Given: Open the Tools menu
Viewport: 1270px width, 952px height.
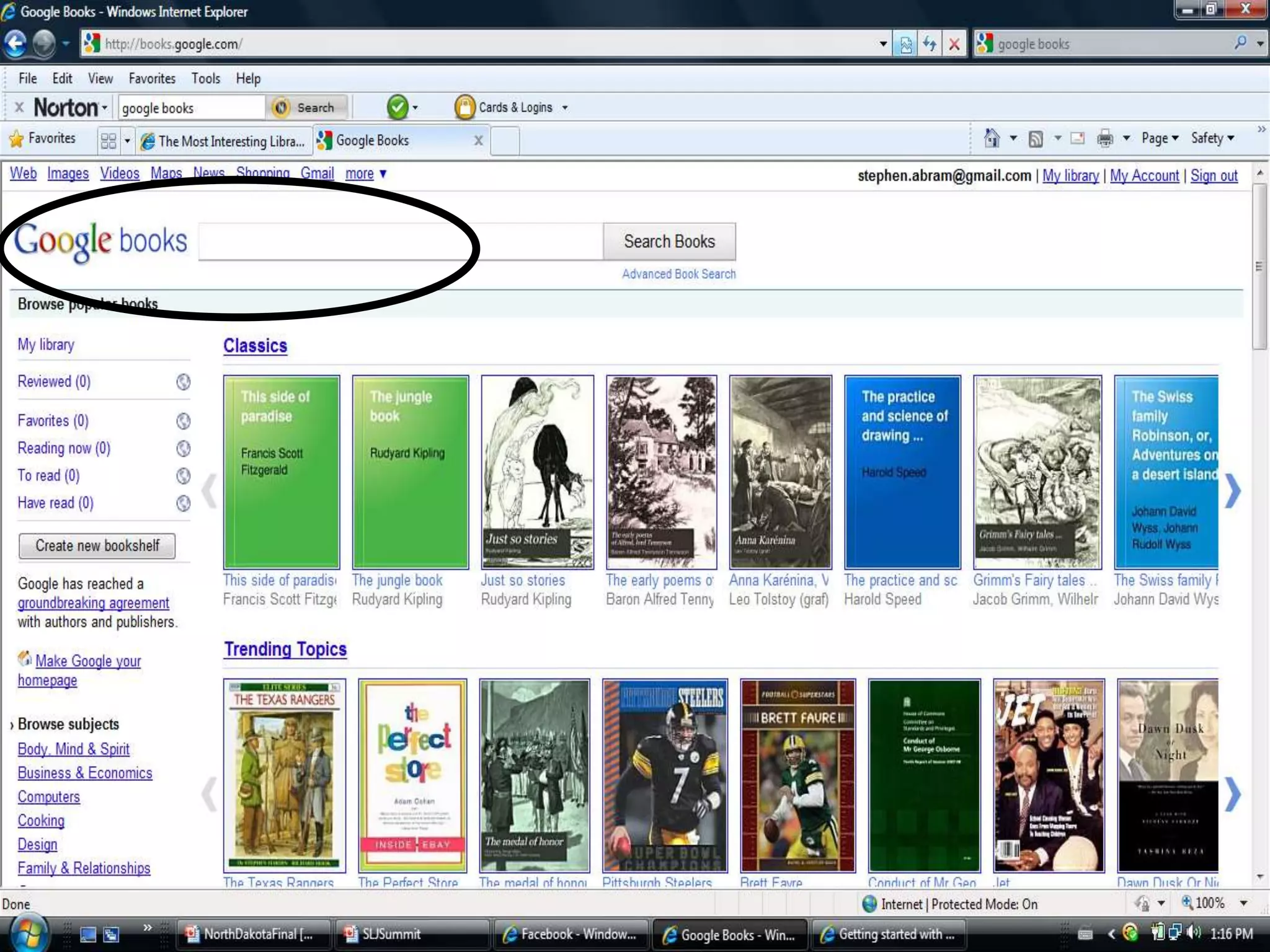Looking at the screenshot, I should (205, 79).
